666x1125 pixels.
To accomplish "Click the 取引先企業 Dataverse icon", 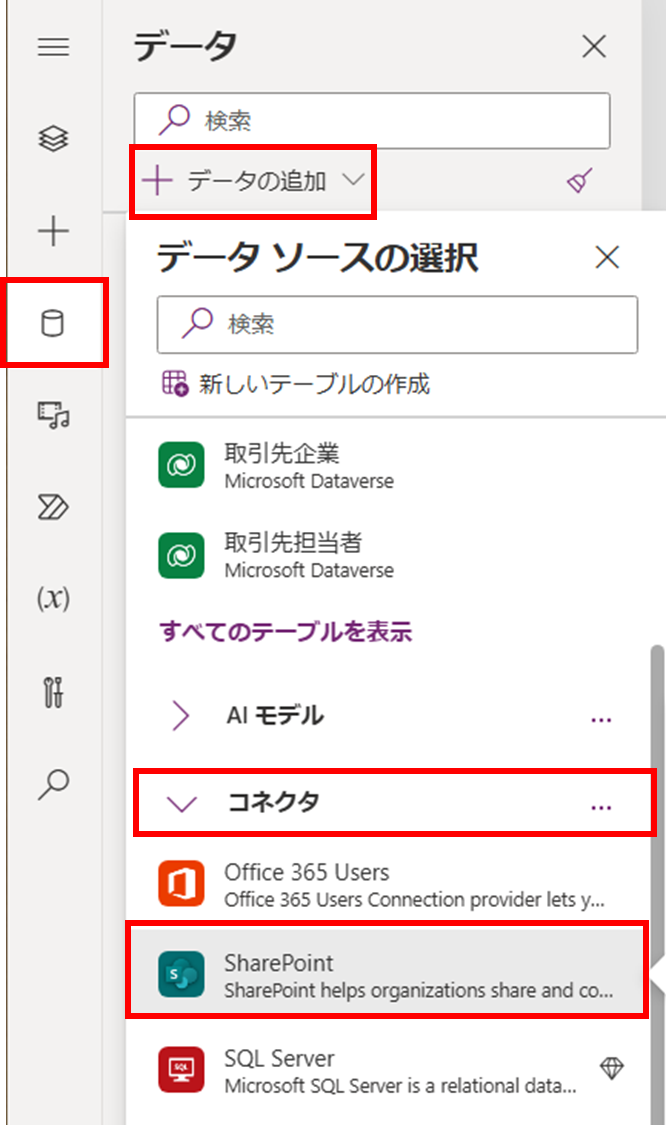I will coord(181,466).
